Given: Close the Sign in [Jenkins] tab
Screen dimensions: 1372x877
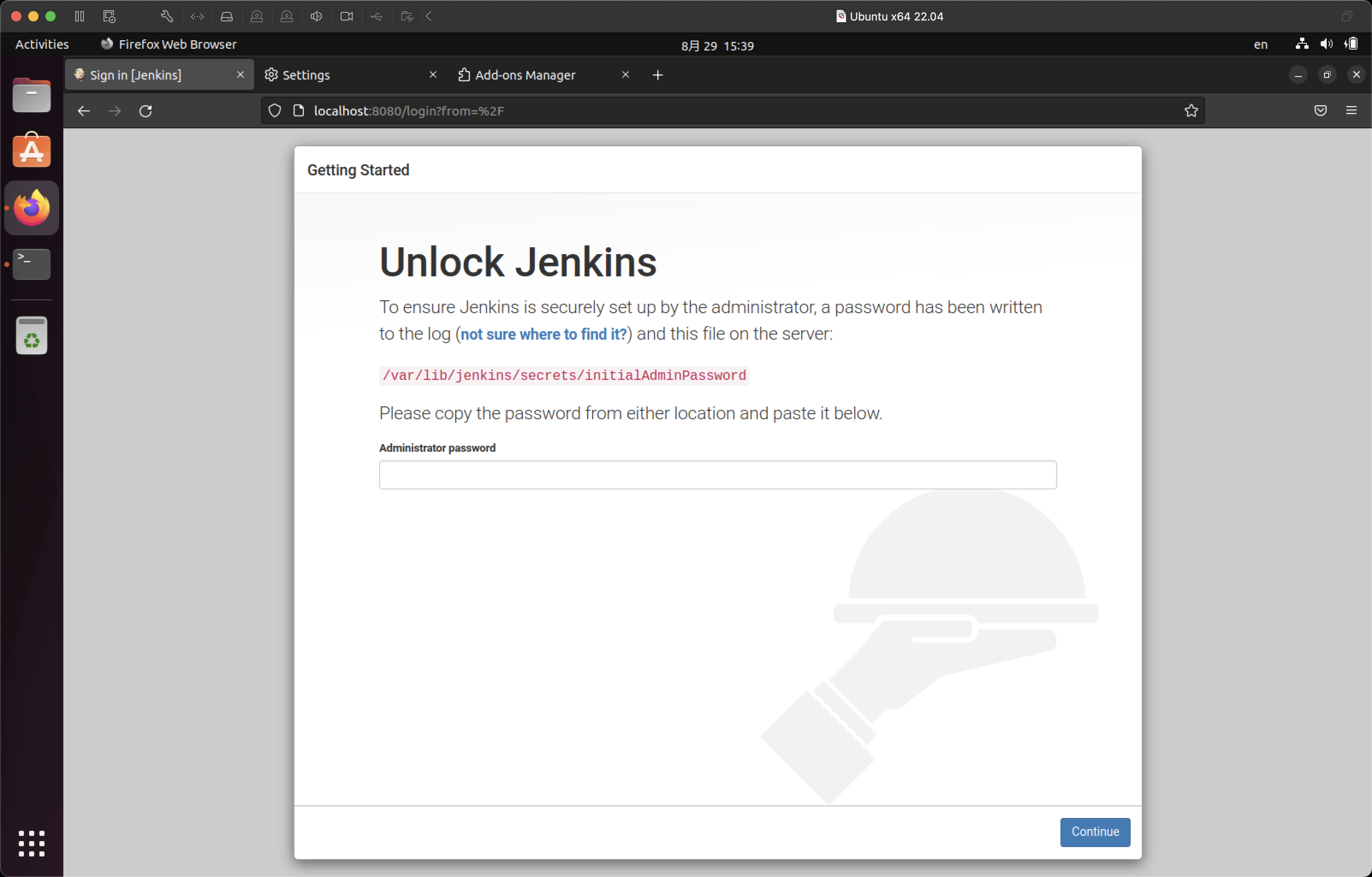Looking at the screenshot, I should click(x=241, y=74).
